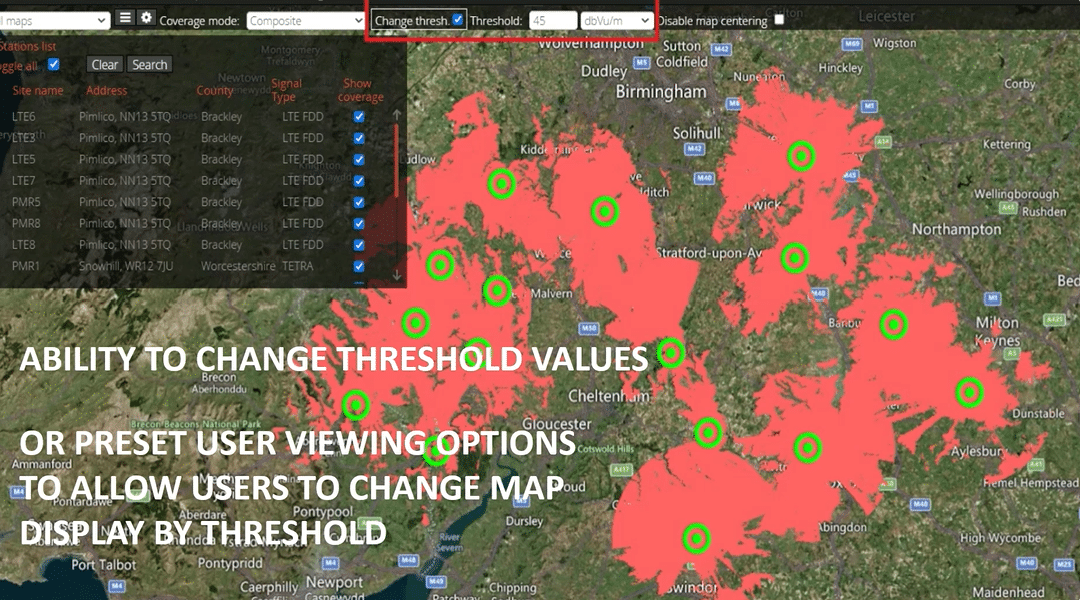Toggle all stations checkbox
Image resolution: width=1080 pixels, height=600 pixels.
53,64
